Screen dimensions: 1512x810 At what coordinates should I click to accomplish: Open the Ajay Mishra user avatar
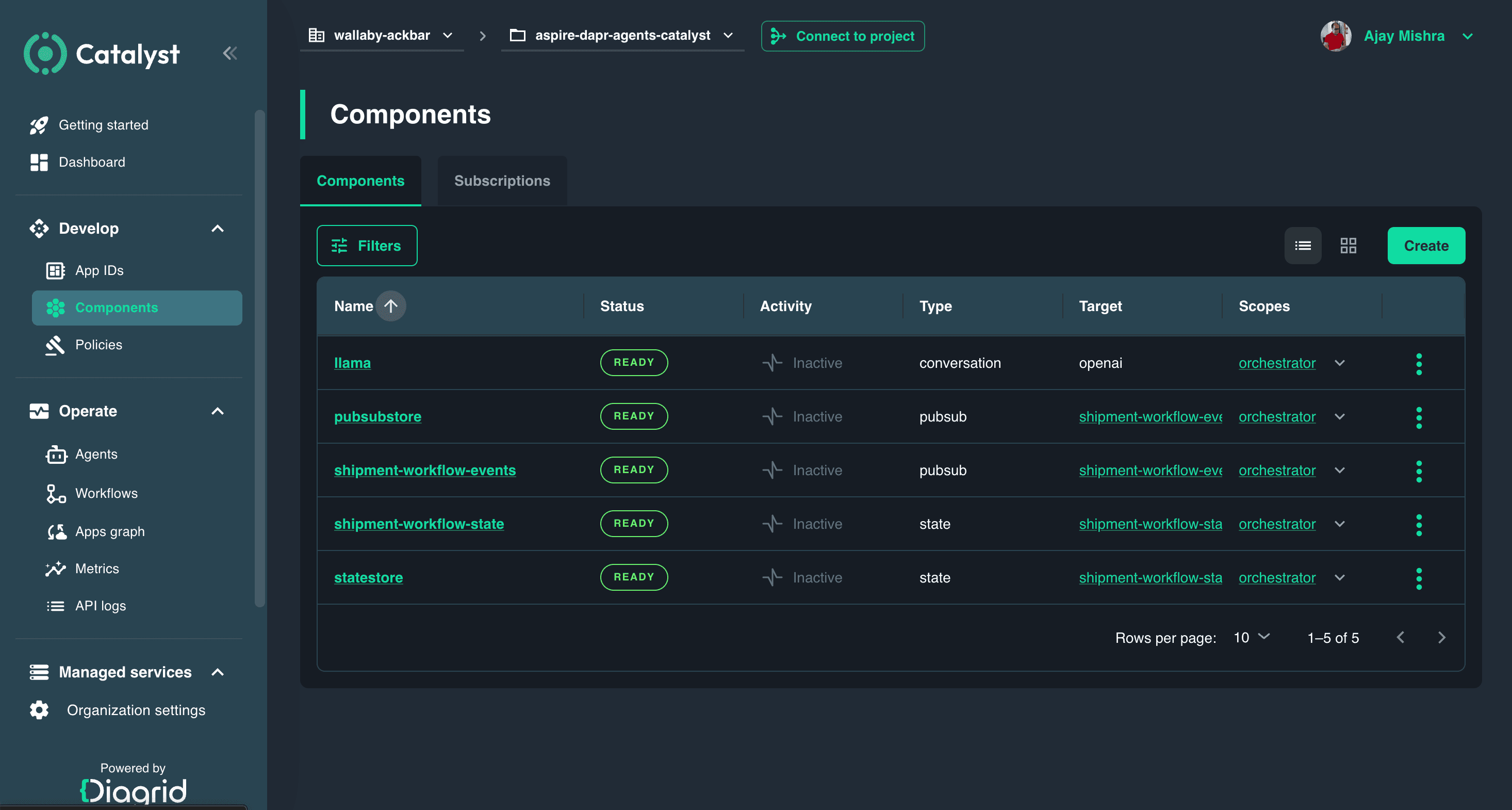(1335, 36)
